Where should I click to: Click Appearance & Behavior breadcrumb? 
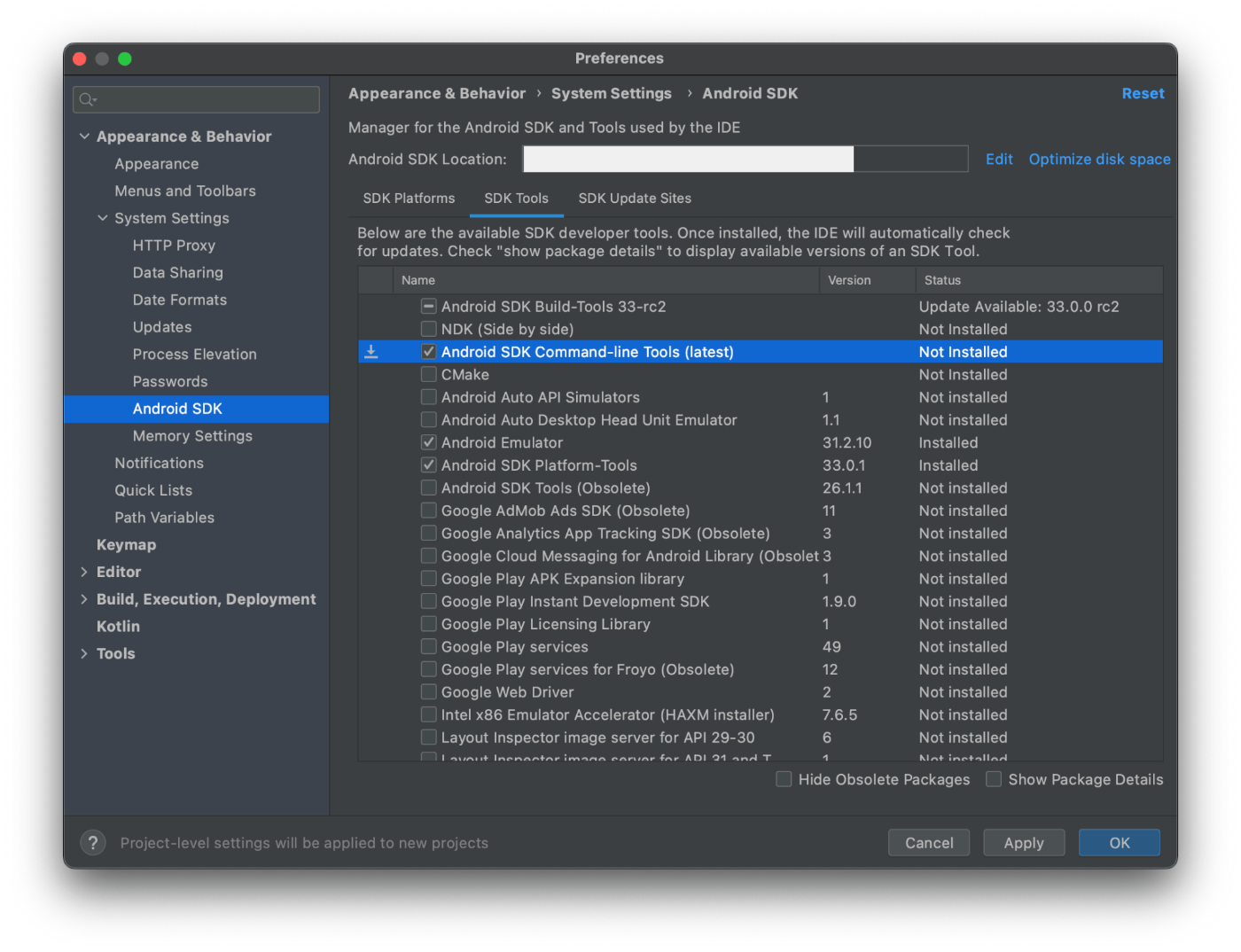click(x=437, y=93)
